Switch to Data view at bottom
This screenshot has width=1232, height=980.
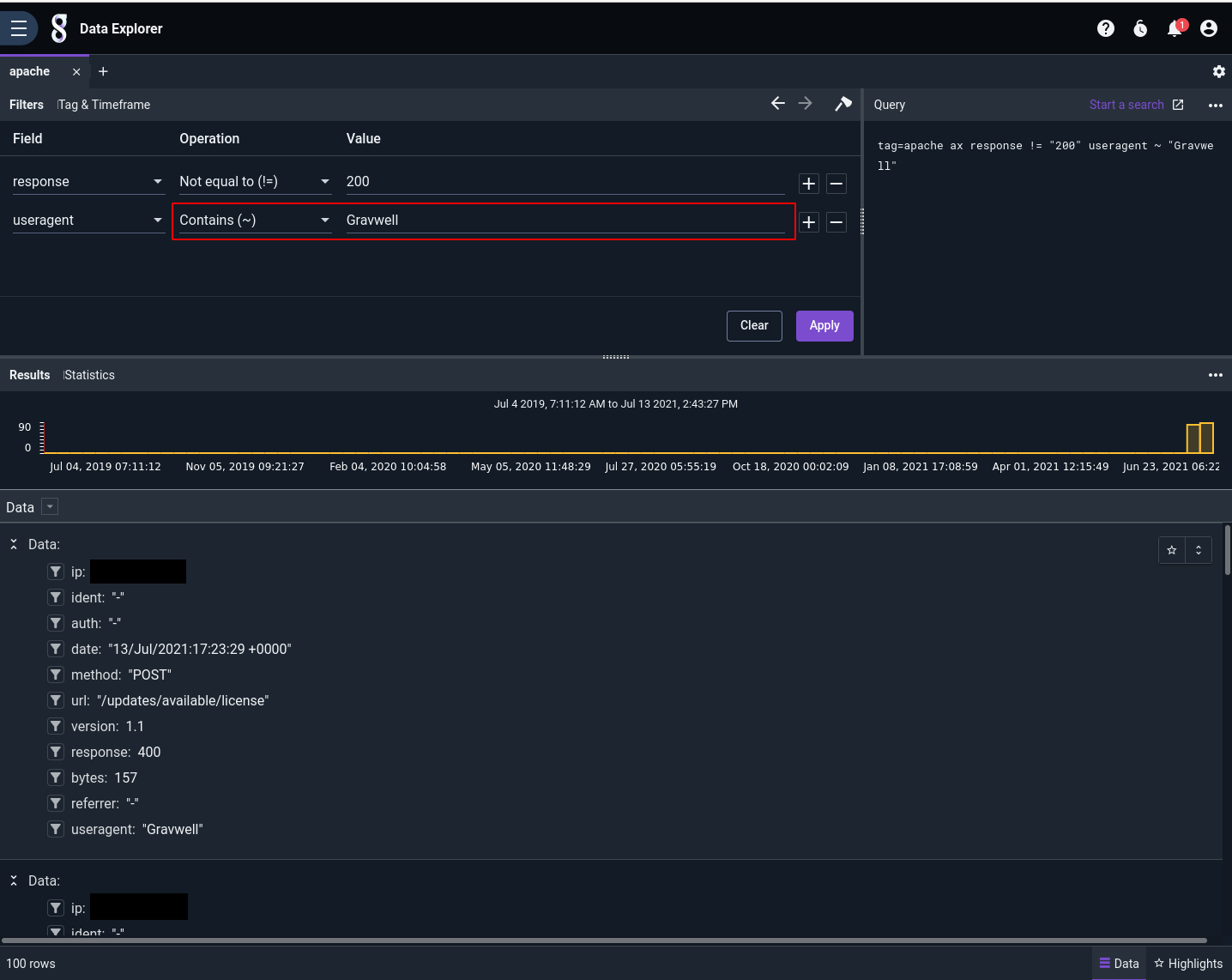1120,964
